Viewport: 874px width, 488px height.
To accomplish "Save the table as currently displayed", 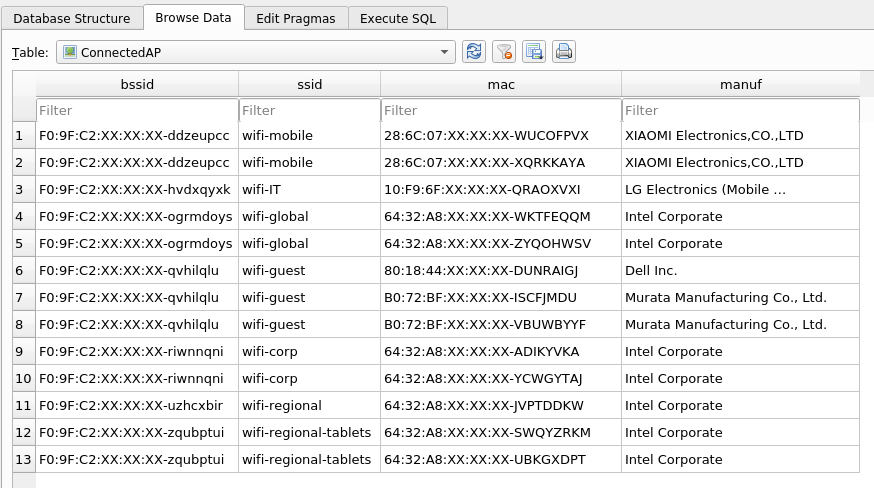I will (534, 52).
